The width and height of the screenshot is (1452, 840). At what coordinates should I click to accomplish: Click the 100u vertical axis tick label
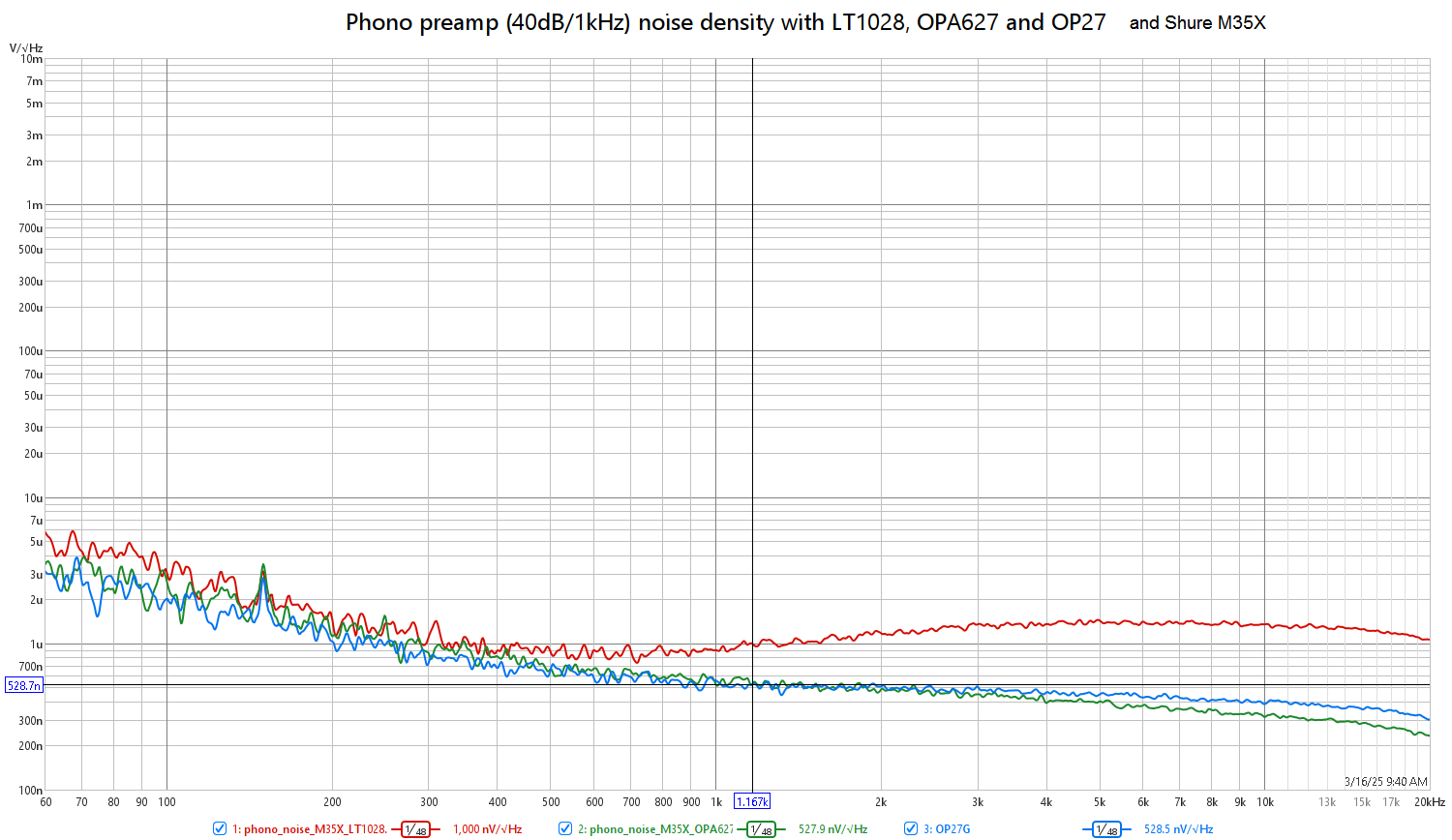[x=31, y=351]
